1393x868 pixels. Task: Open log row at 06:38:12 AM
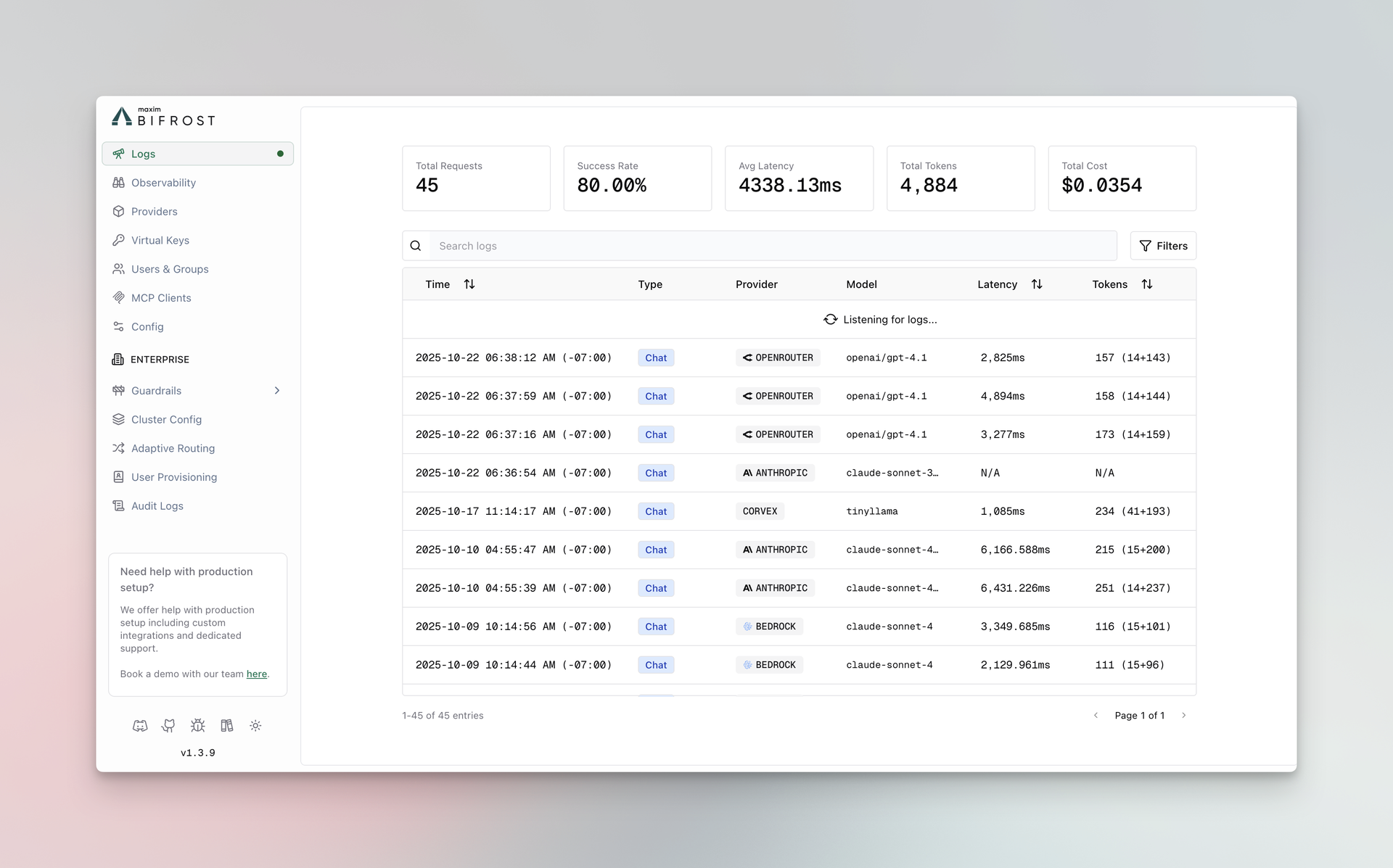799,357
